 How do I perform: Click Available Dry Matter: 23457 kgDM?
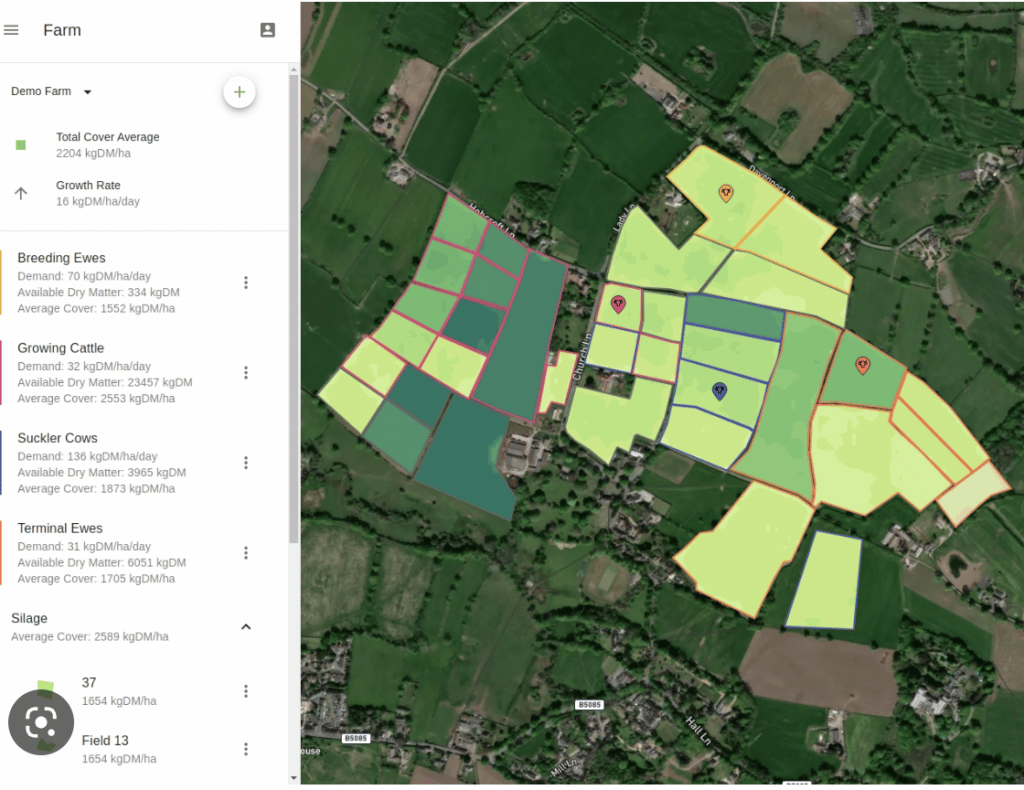[x=105, y=383]
